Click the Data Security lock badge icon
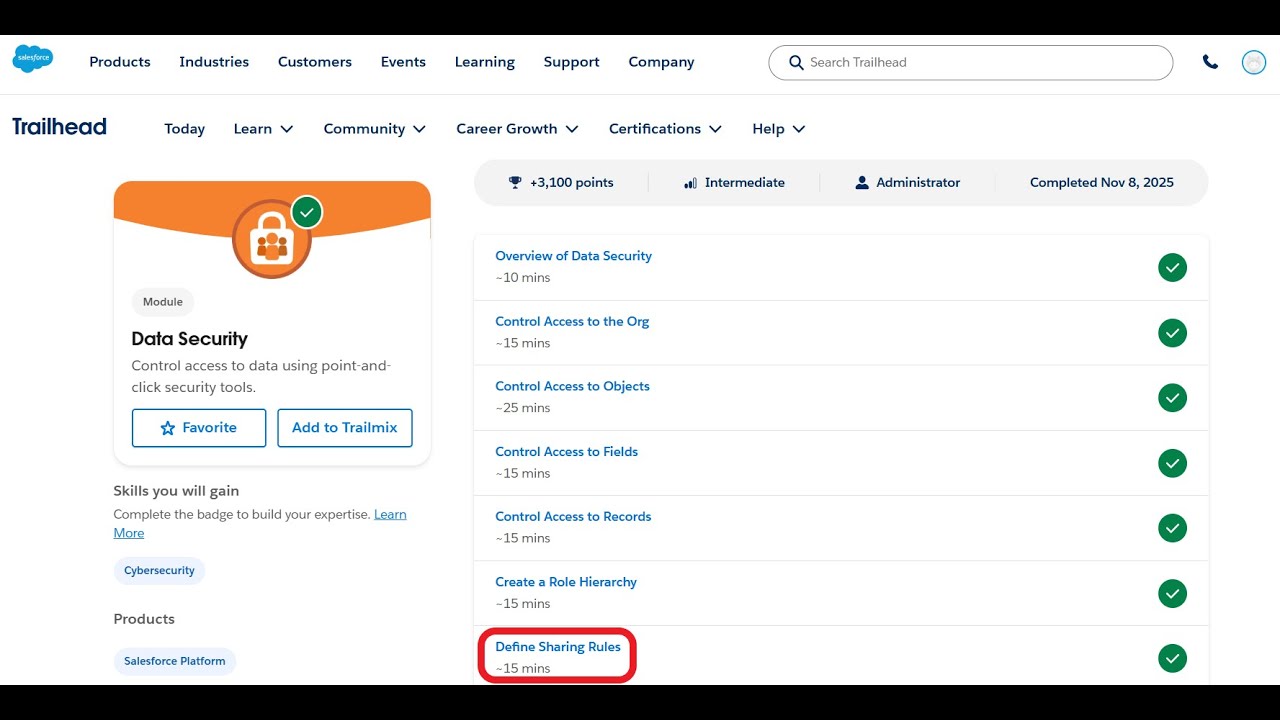 click(x=272, y=239)
